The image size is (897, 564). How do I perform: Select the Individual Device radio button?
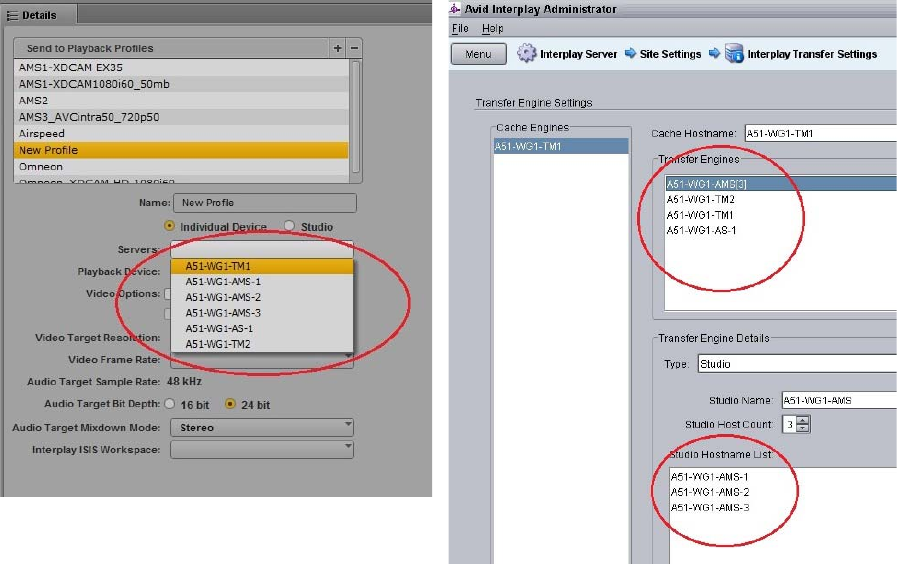pos(169,226)
